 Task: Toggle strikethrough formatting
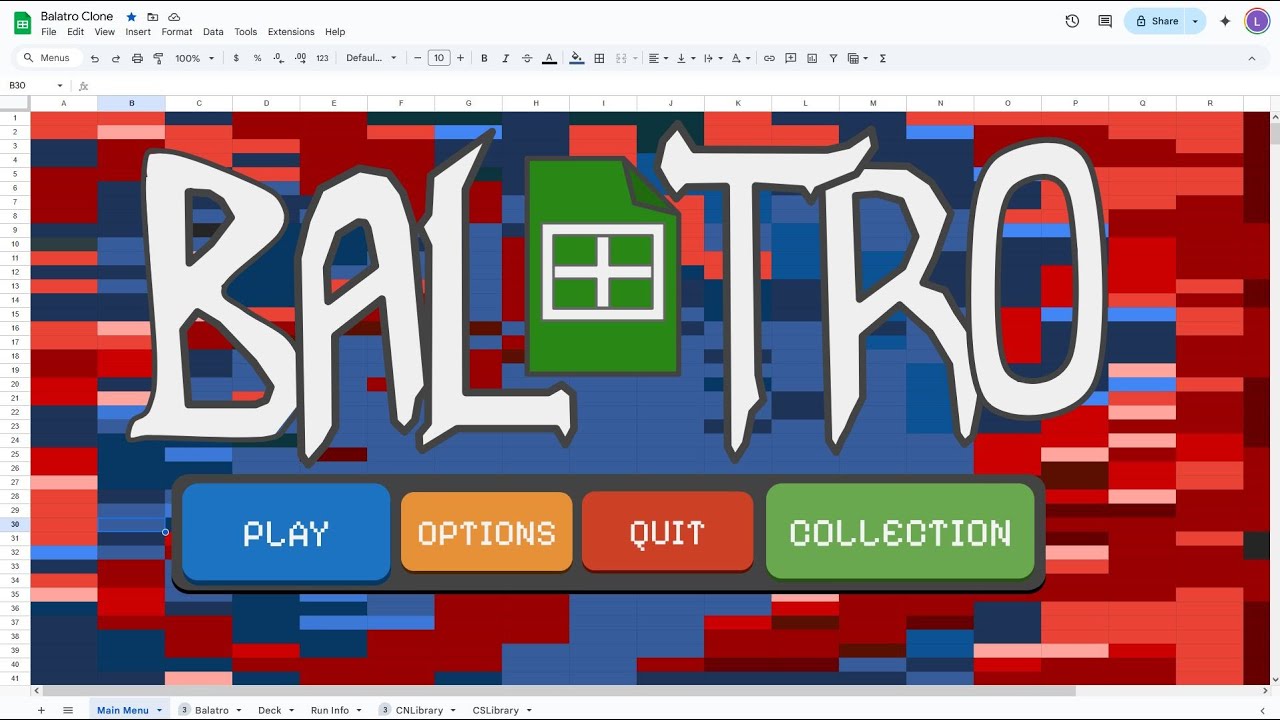(527, 58)
